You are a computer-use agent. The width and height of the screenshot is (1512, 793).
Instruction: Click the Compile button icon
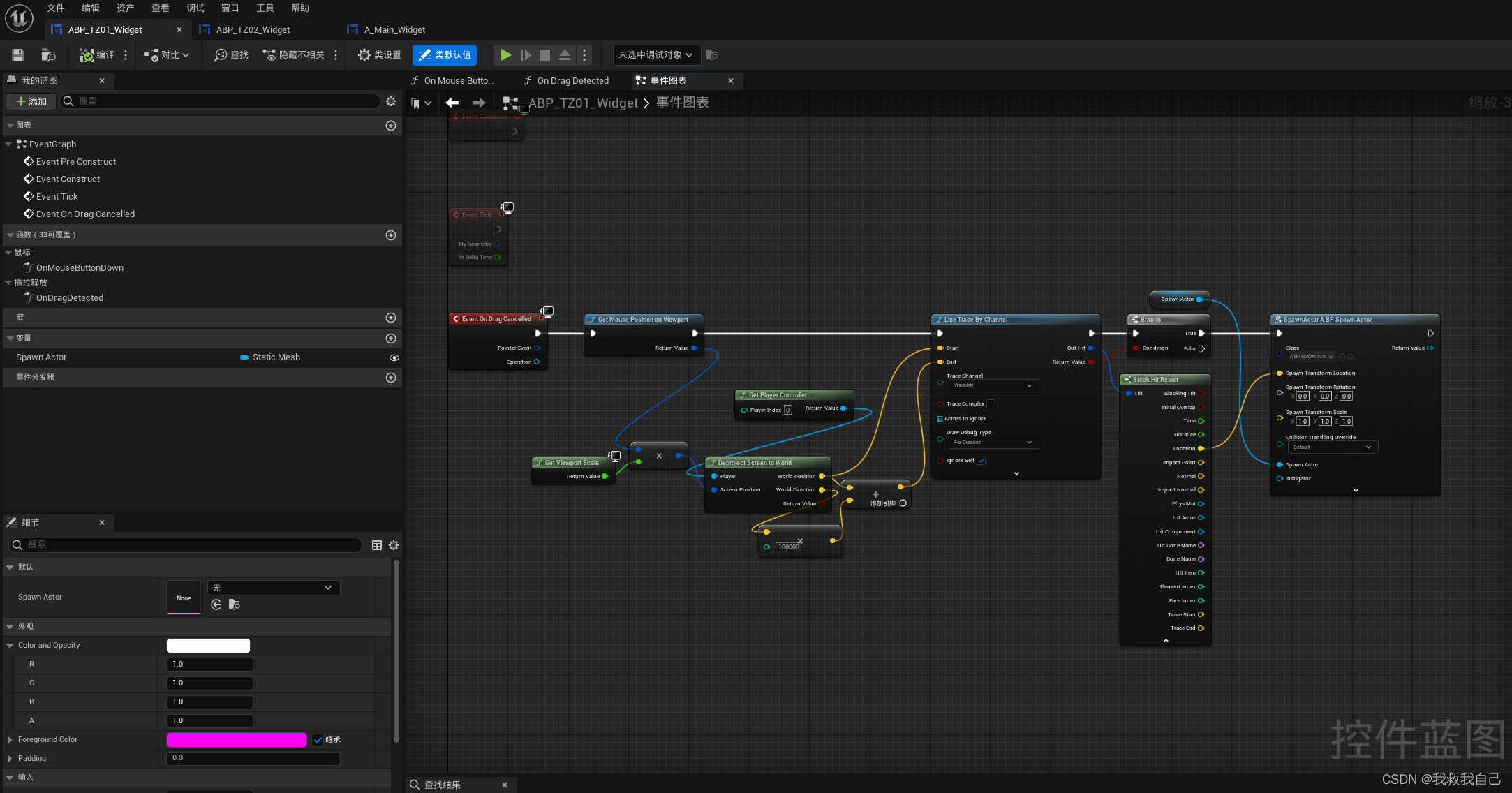pyautogui.click(x=87, y=54)
